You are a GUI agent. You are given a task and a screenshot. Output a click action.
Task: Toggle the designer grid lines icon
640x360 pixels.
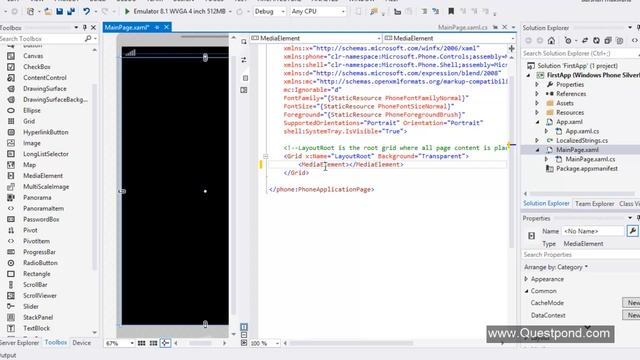pos(141,343)
